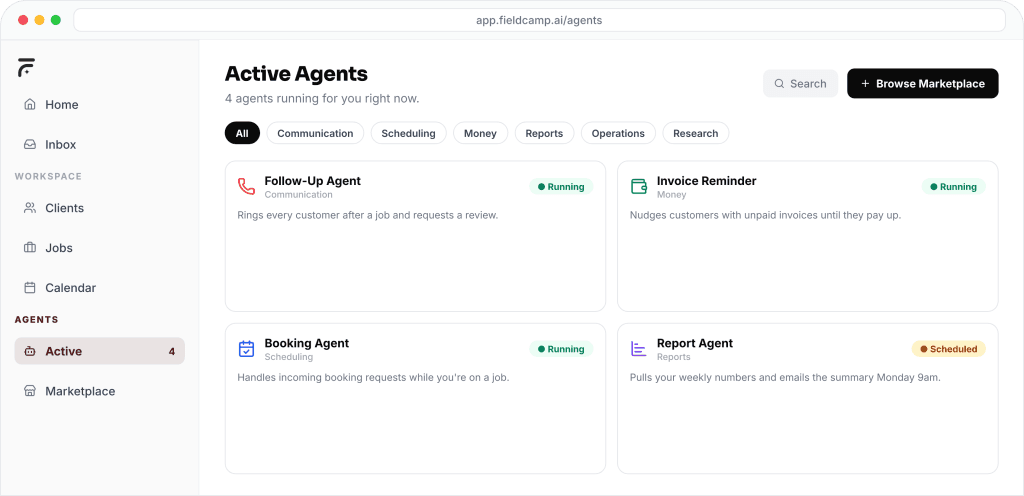The width and height of the screenshot is (1024, 496).
Task: Open Inbox via its tray icon
Action: pyautogui.click(x=30, y=145)
